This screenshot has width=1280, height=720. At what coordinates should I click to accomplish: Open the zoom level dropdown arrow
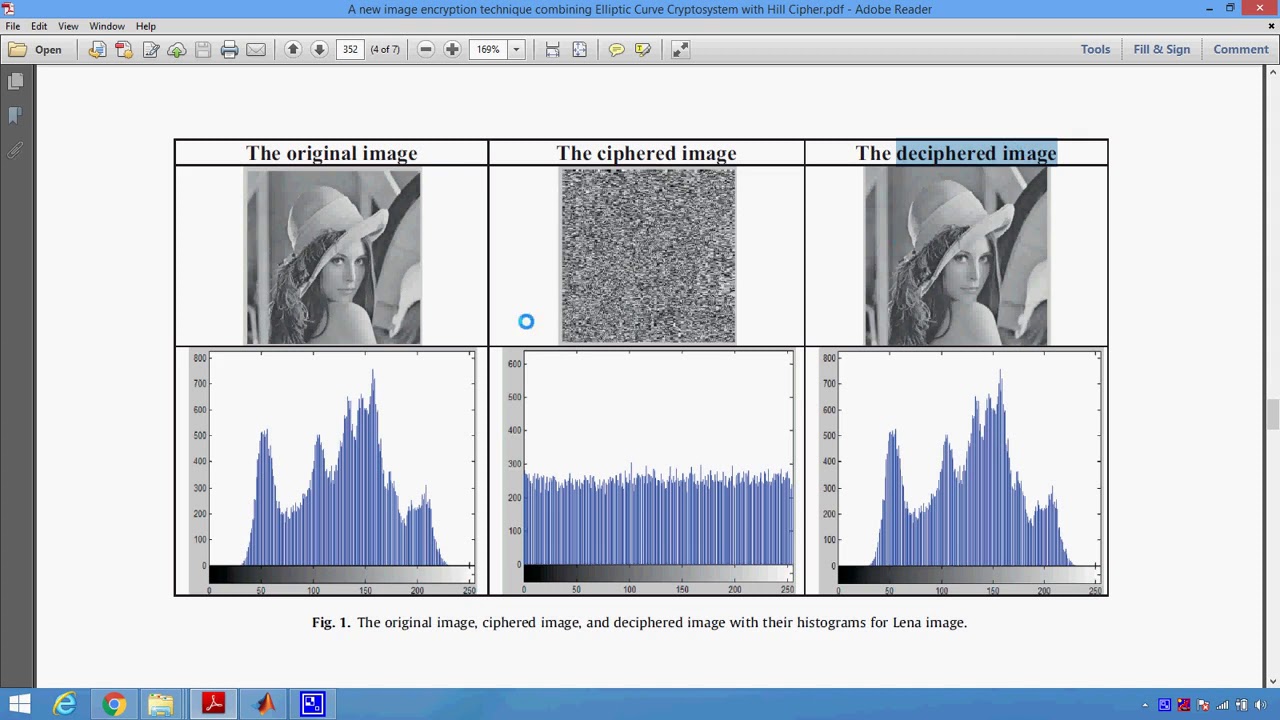tap(516, 49)
